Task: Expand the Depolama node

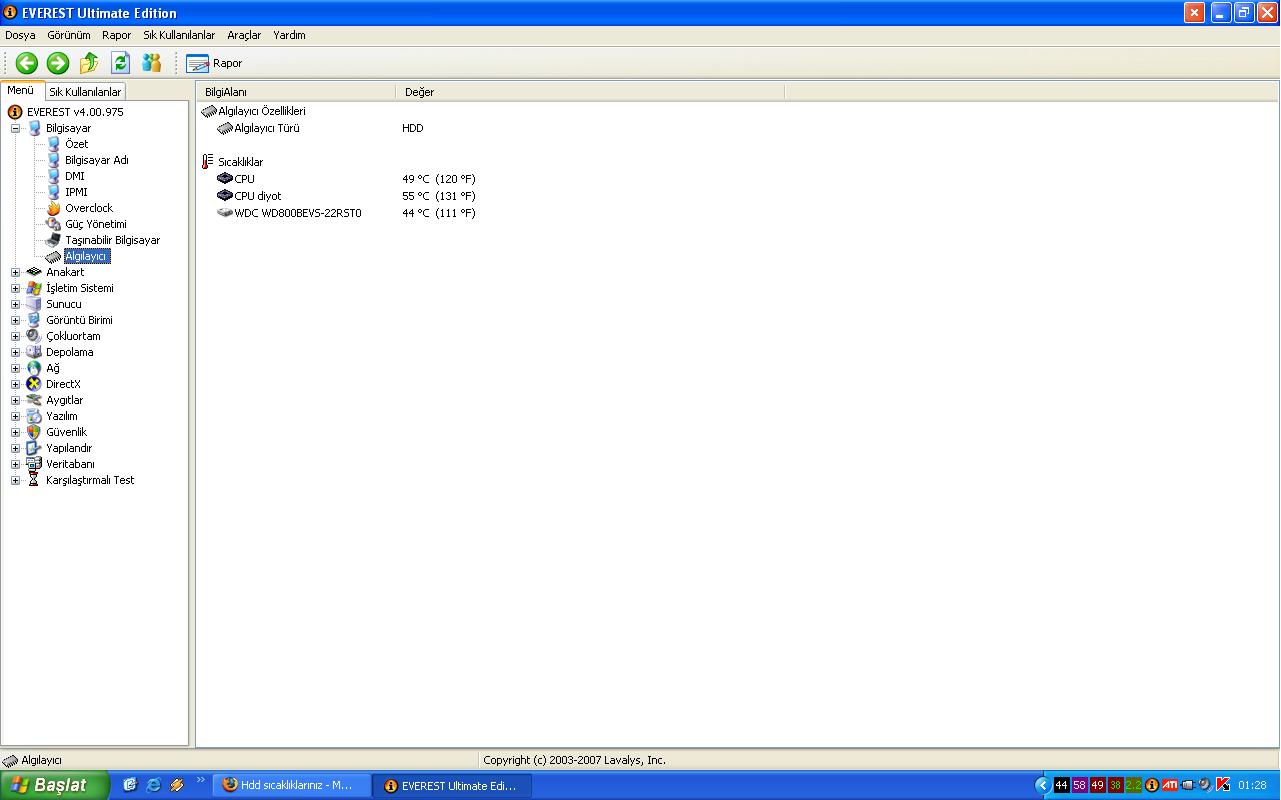Action: click(15, 352)
